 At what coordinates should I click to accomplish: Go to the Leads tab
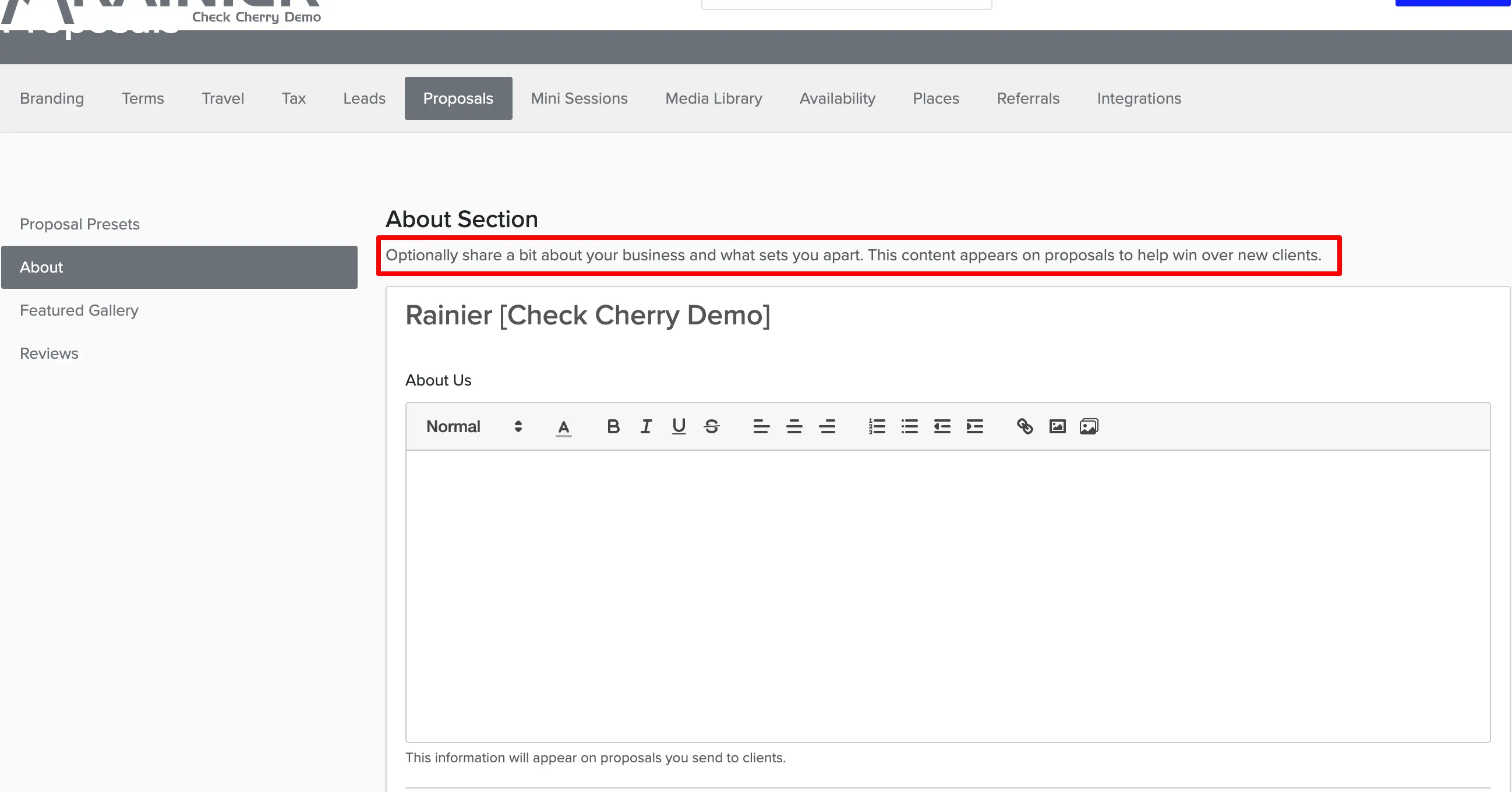(x=365, y=98)
